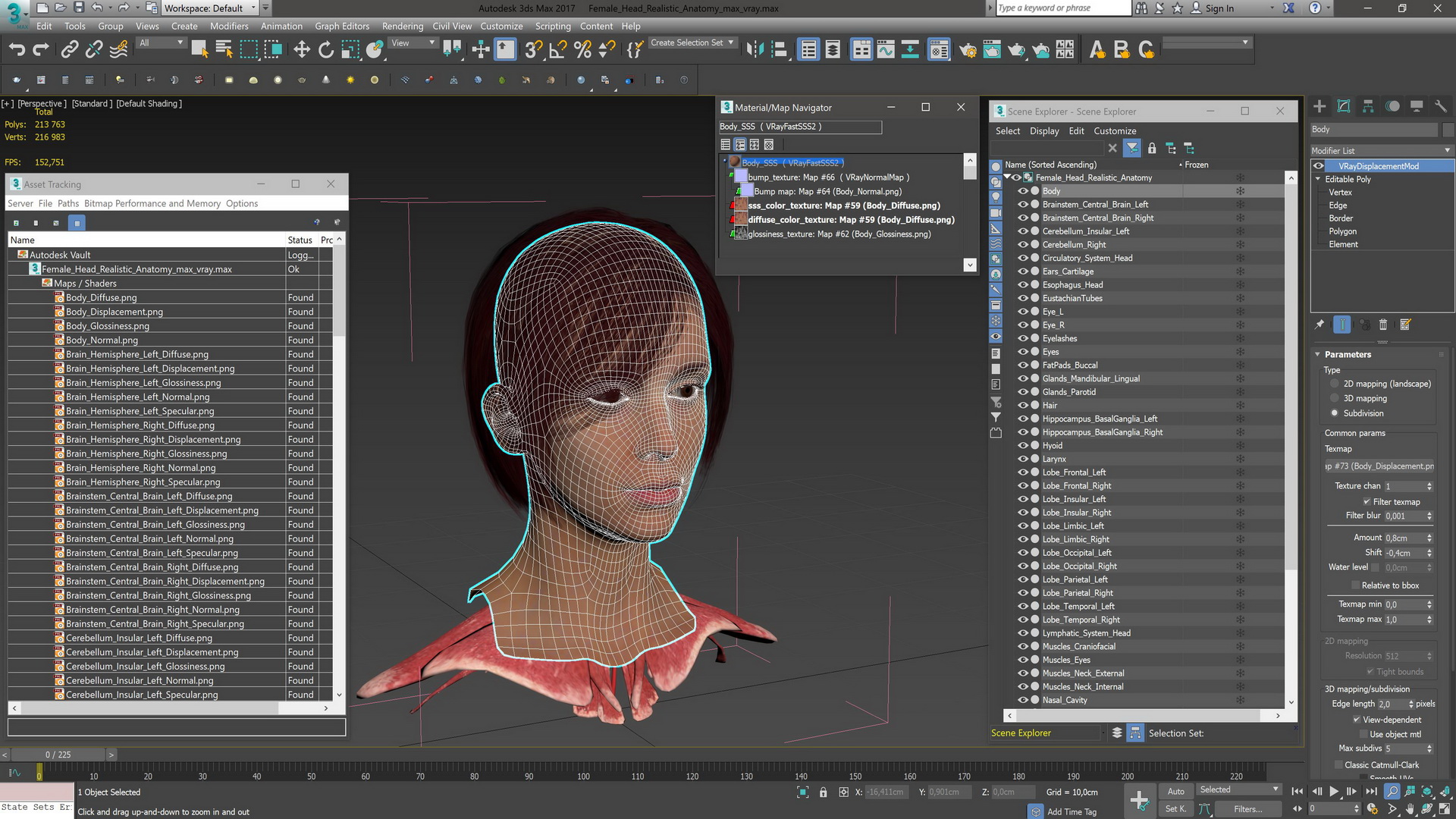Toggle Filter texmap checkbox

click(x=1367, y=502)
